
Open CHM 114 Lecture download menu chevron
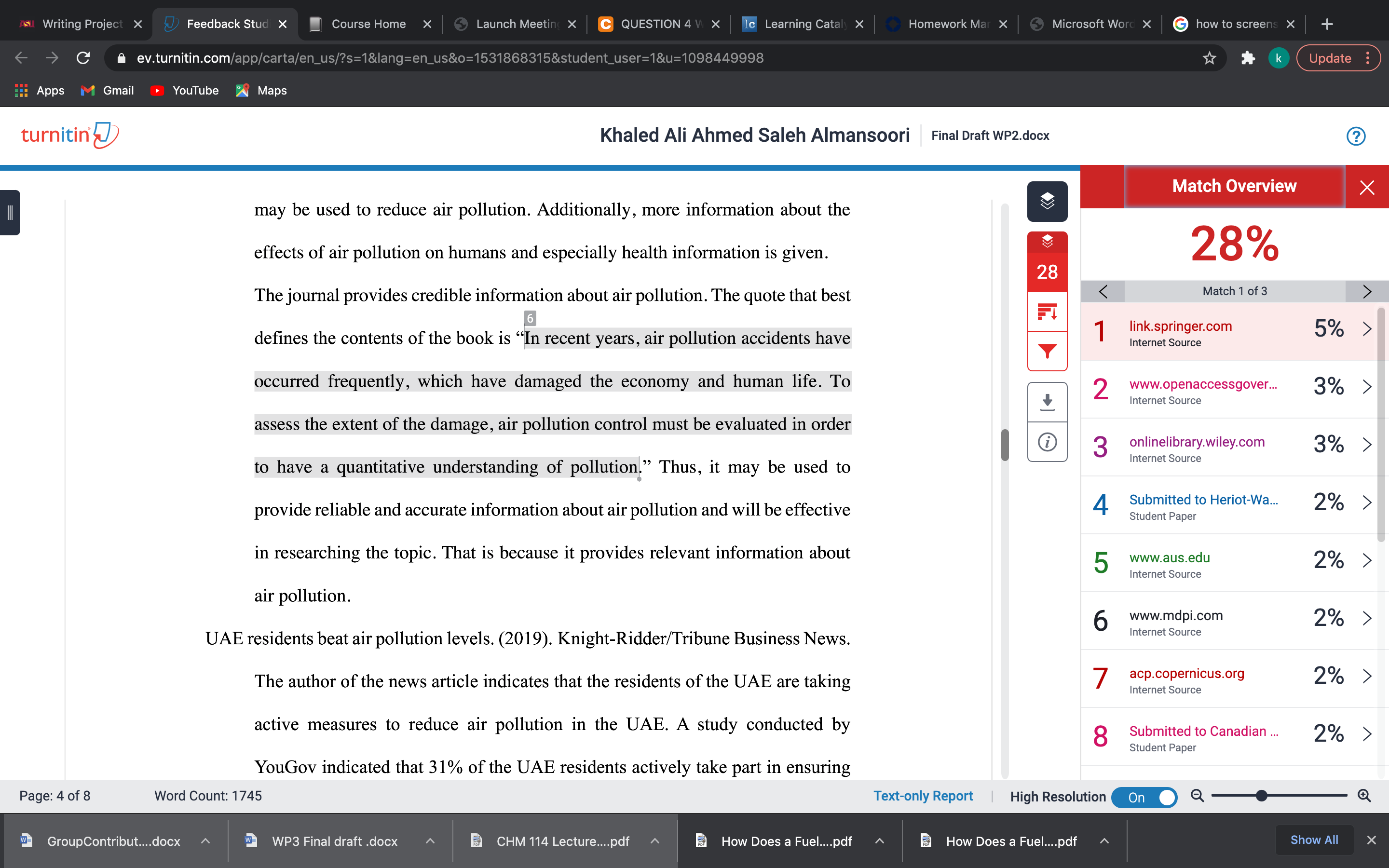654,841
